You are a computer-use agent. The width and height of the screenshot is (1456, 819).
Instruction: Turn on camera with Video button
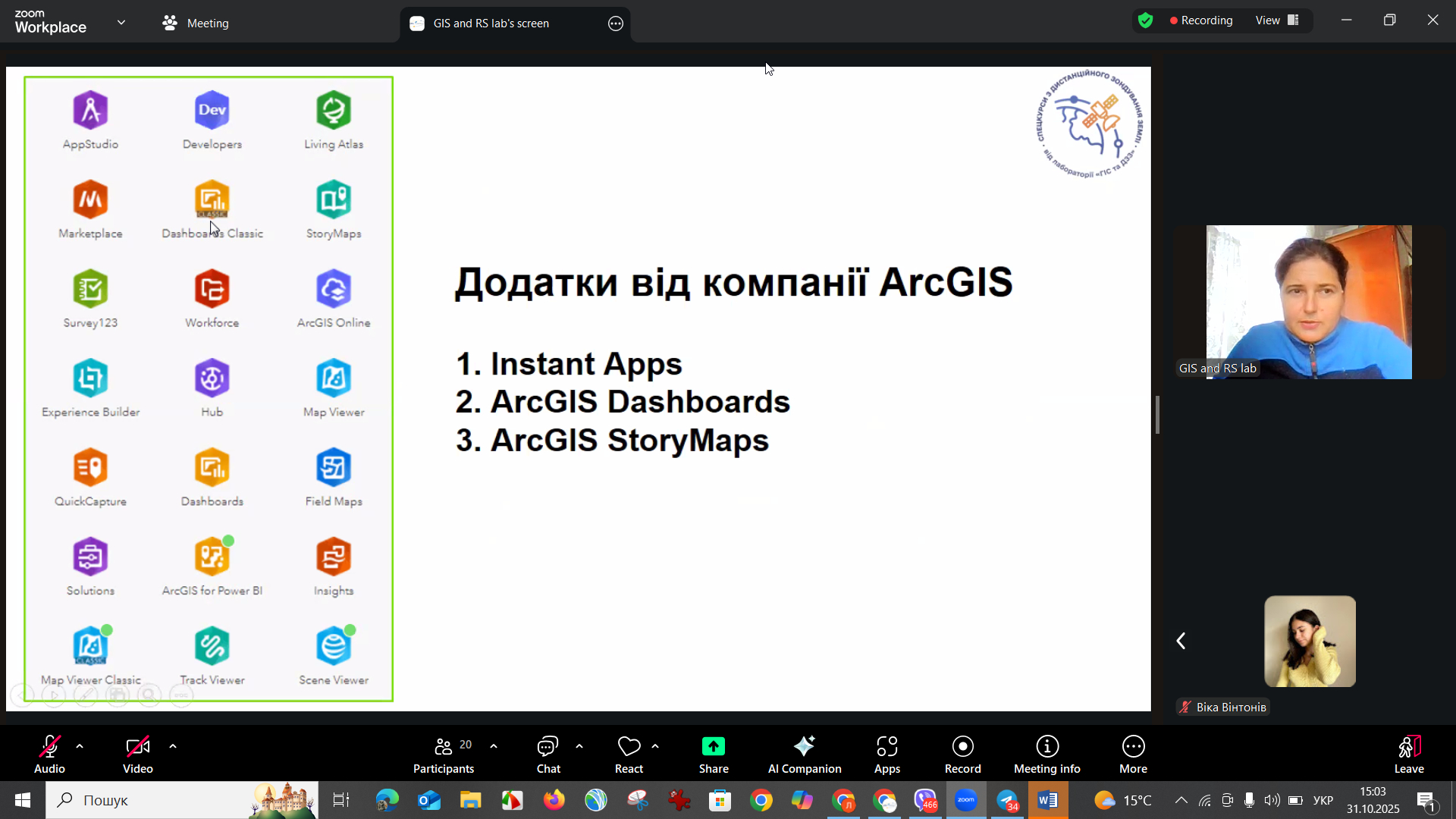(x=137, y=754)
